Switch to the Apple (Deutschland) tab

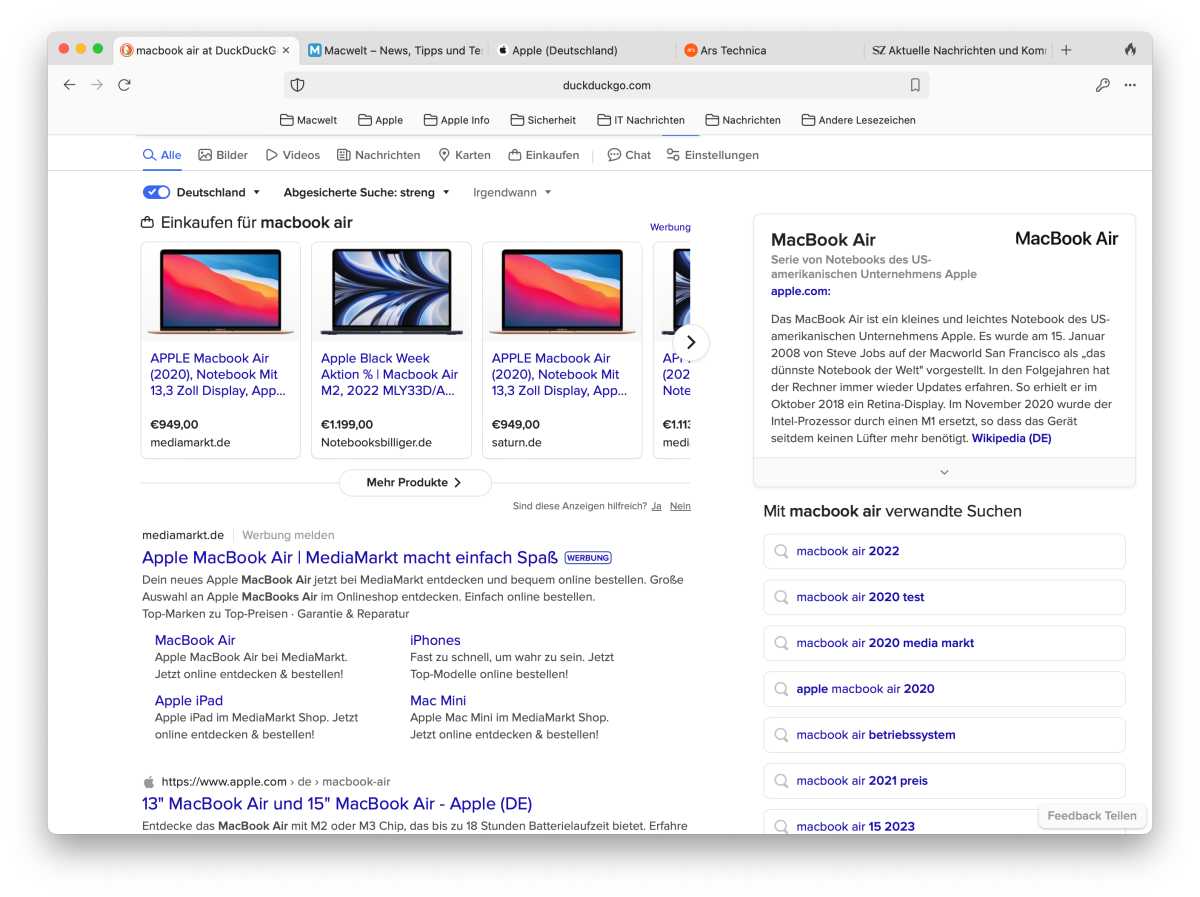581,50
